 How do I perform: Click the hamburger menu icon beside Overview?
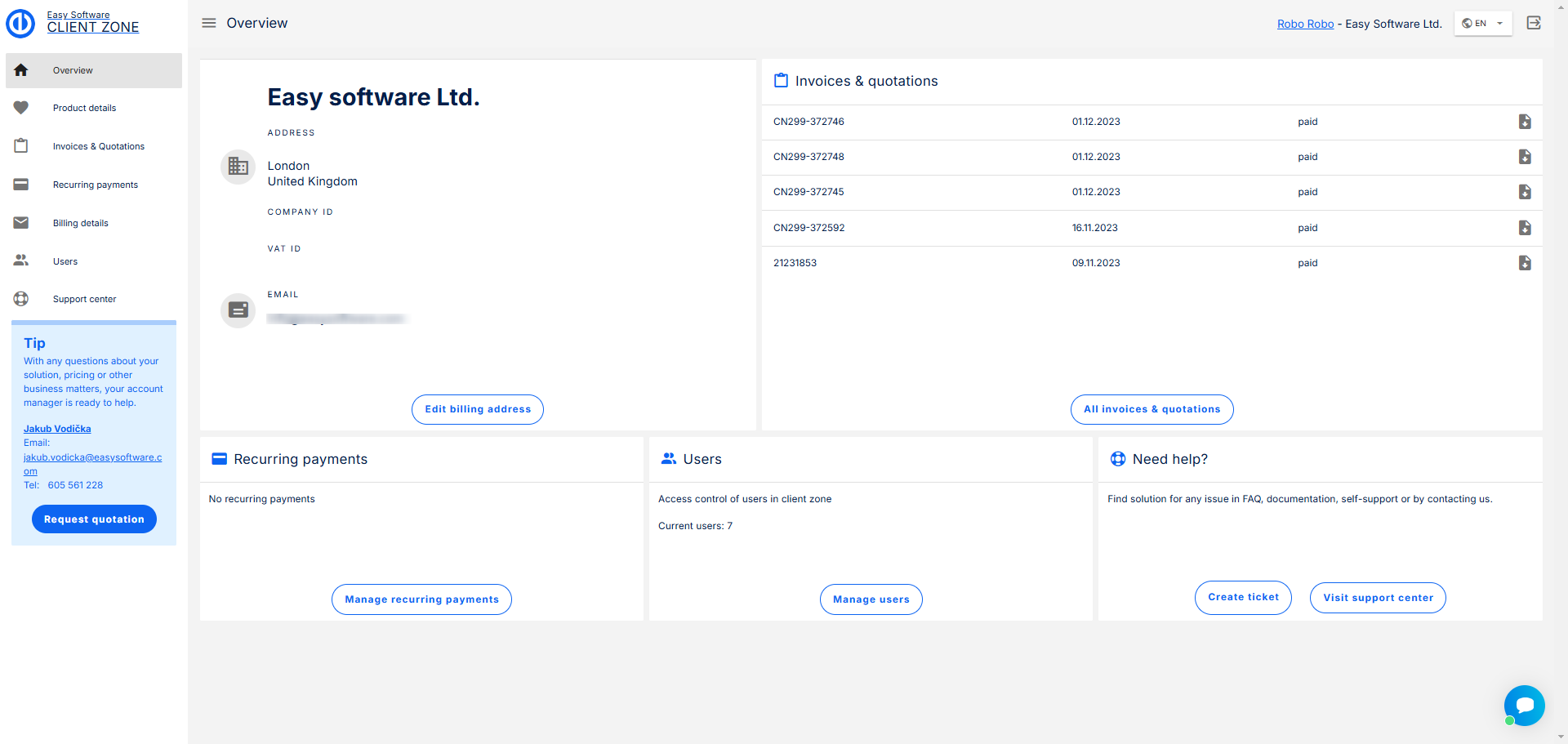pos(209,23)
